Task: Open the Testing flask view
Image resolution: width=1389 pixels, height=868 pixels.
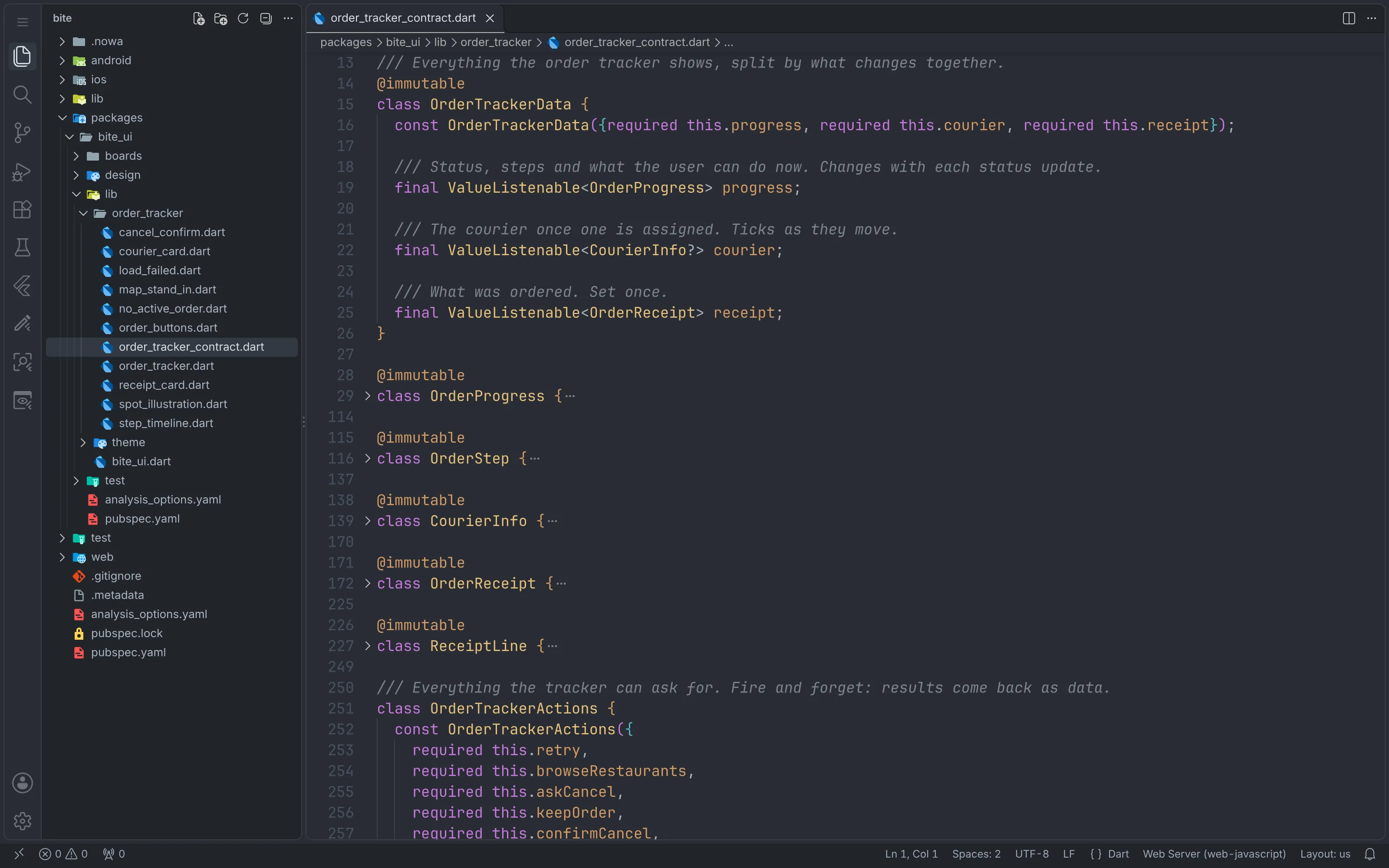Action: click(x=23, y=247)
